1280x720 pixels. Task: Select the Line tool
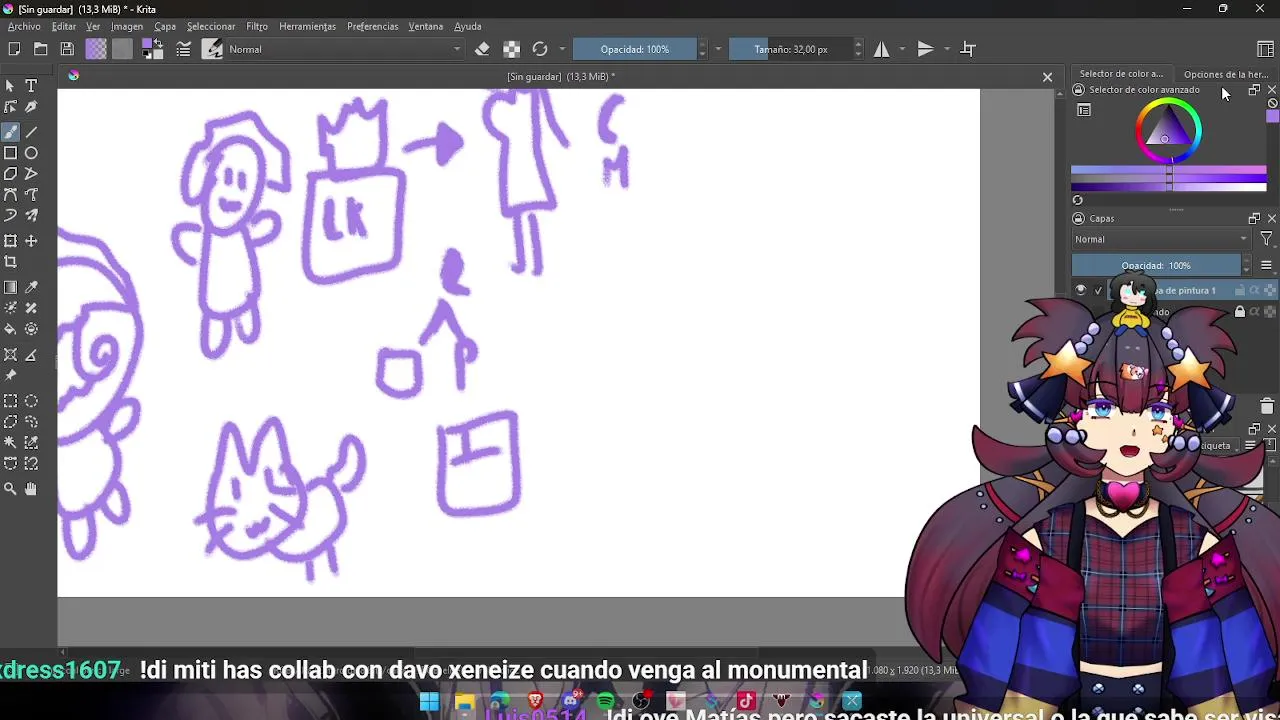[x=31, y=132]
